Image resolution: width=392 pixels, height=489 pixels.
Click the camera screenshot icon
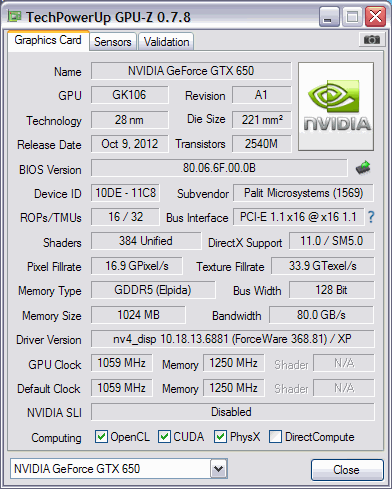[x=371, y=40]
